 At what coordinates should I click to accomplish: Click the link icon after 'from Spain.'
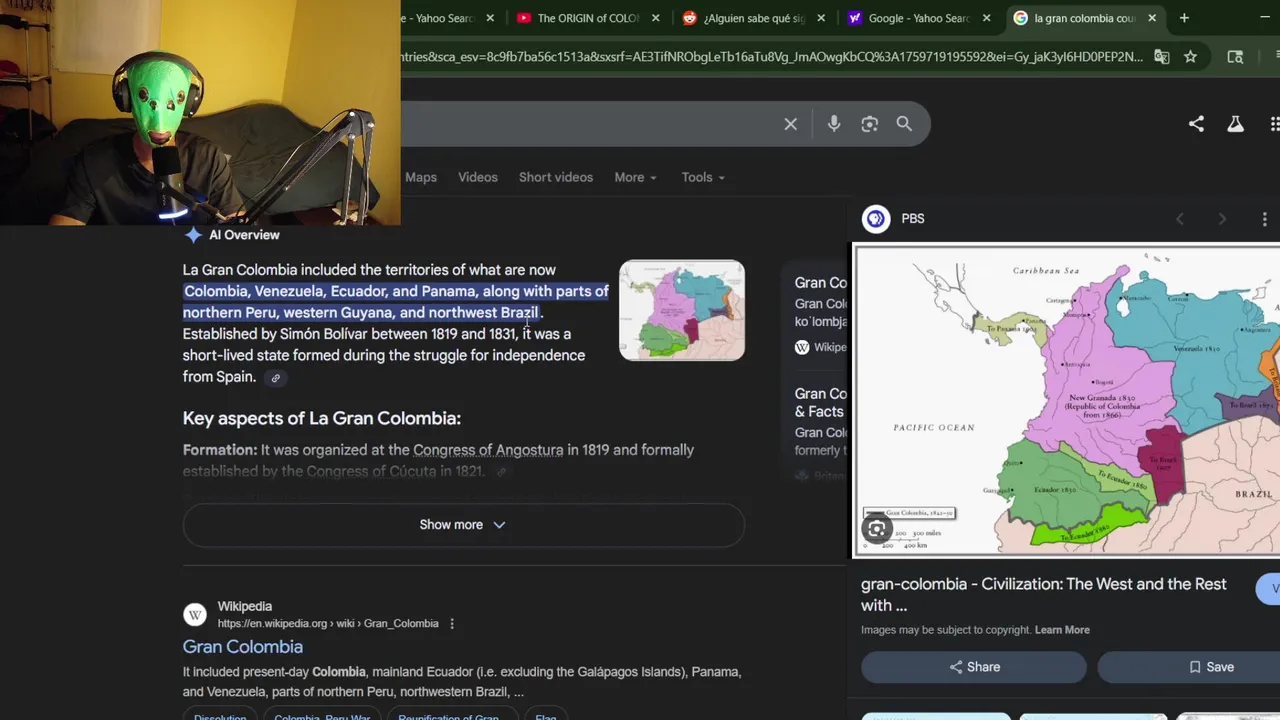[275, 378]
